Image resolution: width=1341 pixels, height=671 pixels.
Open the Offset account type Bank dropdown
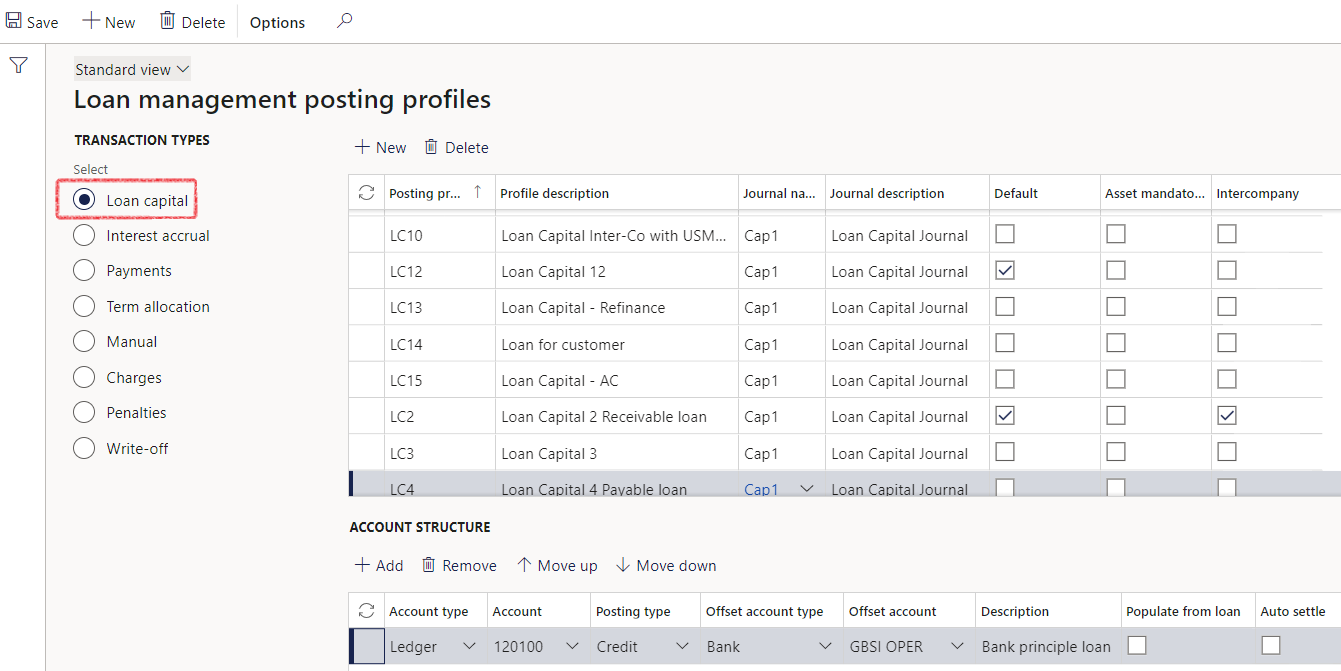point(825,647)
